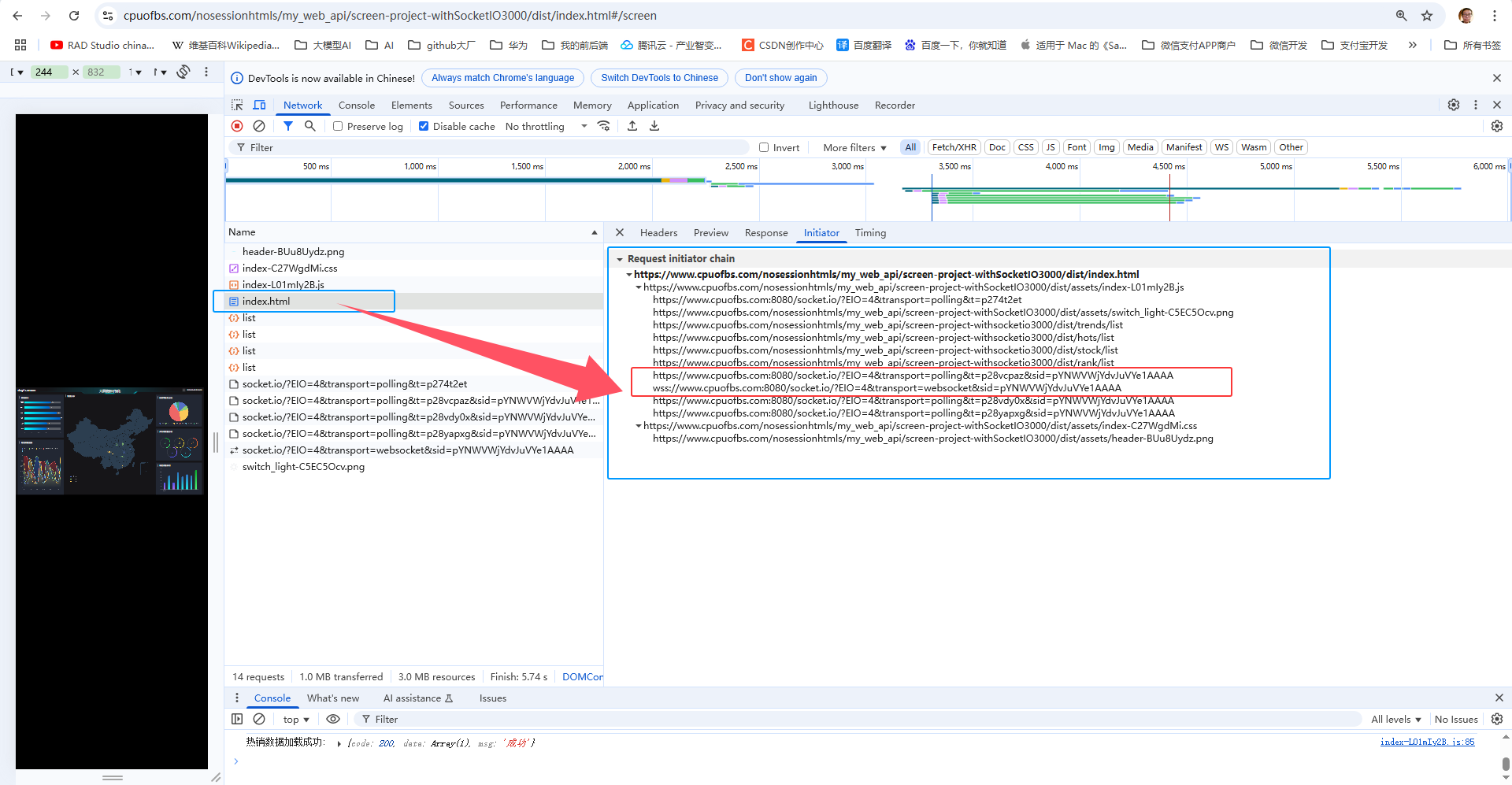Toggle the device toolbar icon

click(259, 105)
